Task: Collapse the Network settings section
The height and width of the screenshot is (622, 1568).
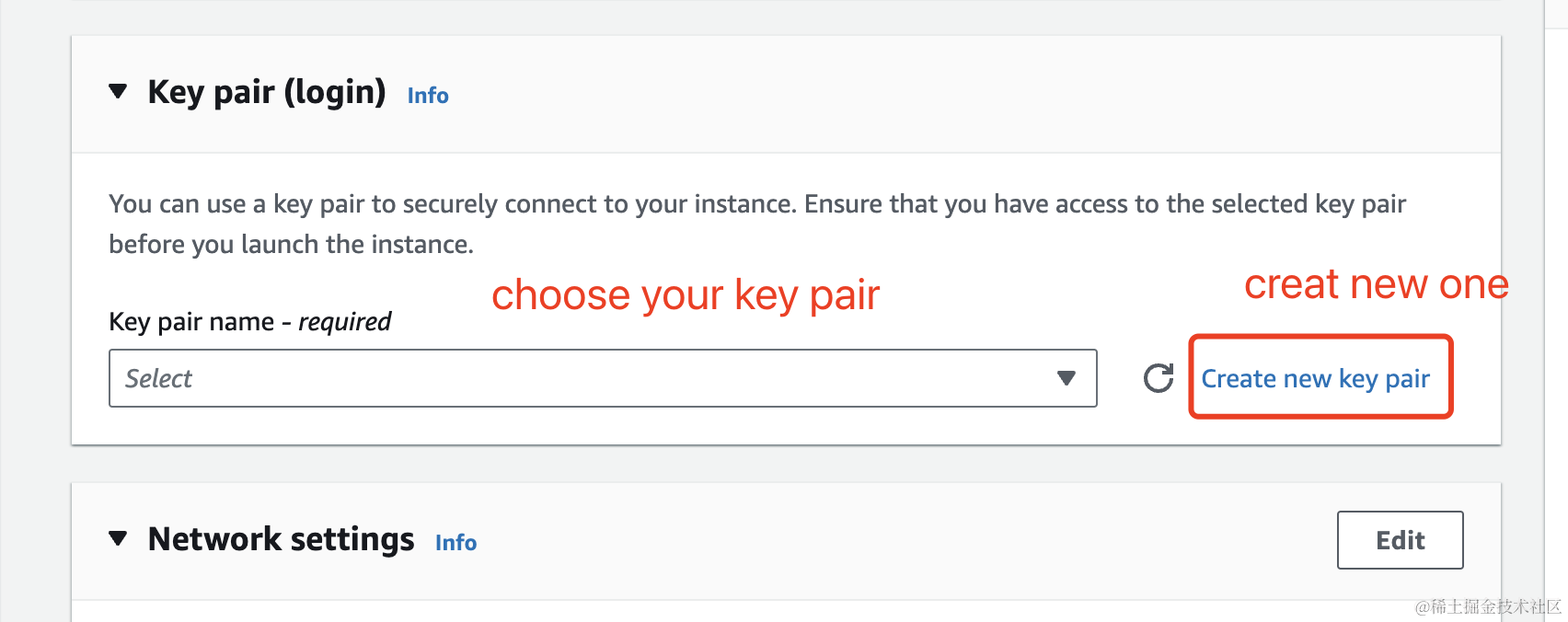Action: 118,538
